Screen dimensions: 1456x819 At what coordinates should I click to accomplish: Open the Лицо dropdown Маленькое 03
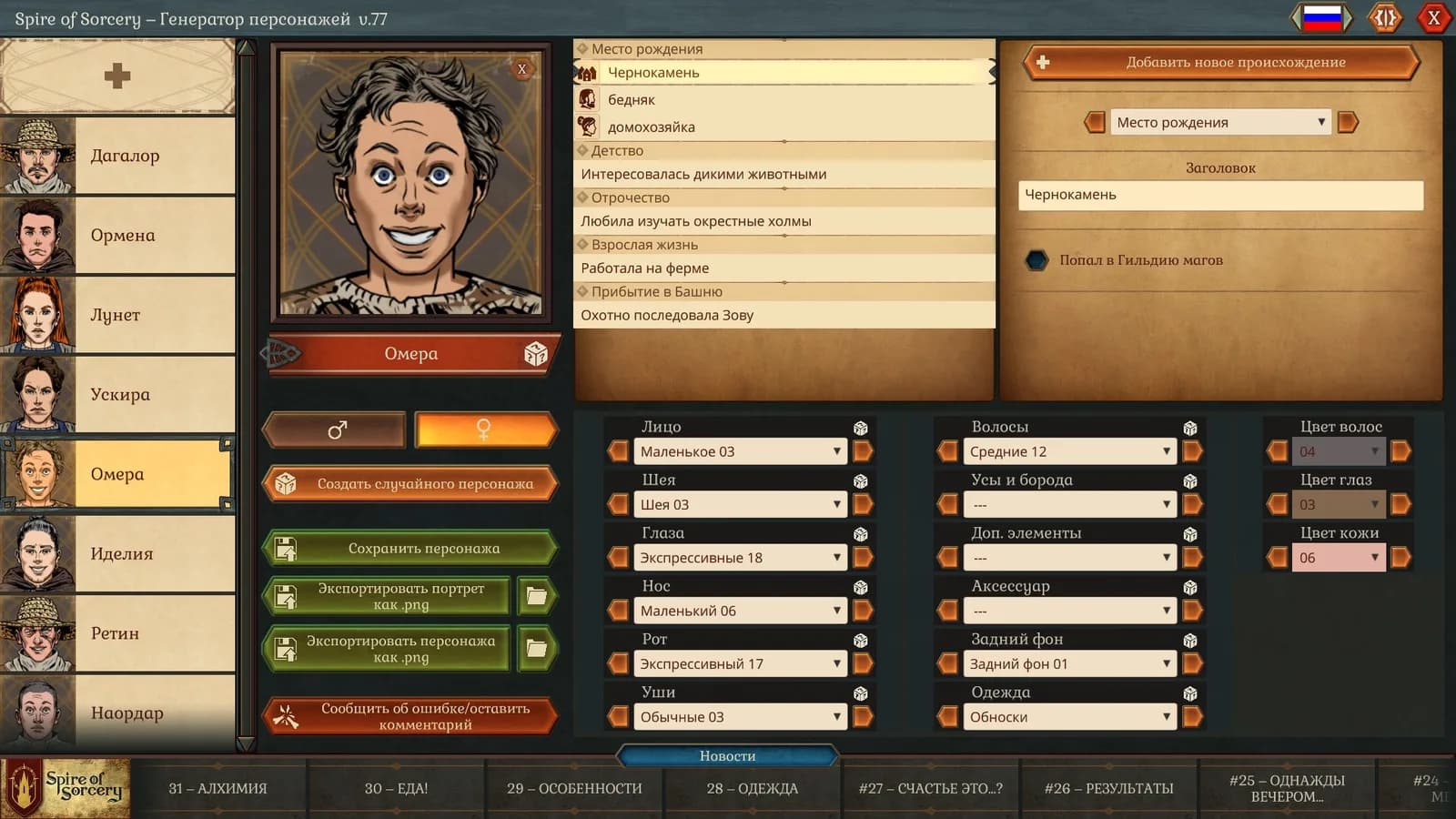[740, 451]
